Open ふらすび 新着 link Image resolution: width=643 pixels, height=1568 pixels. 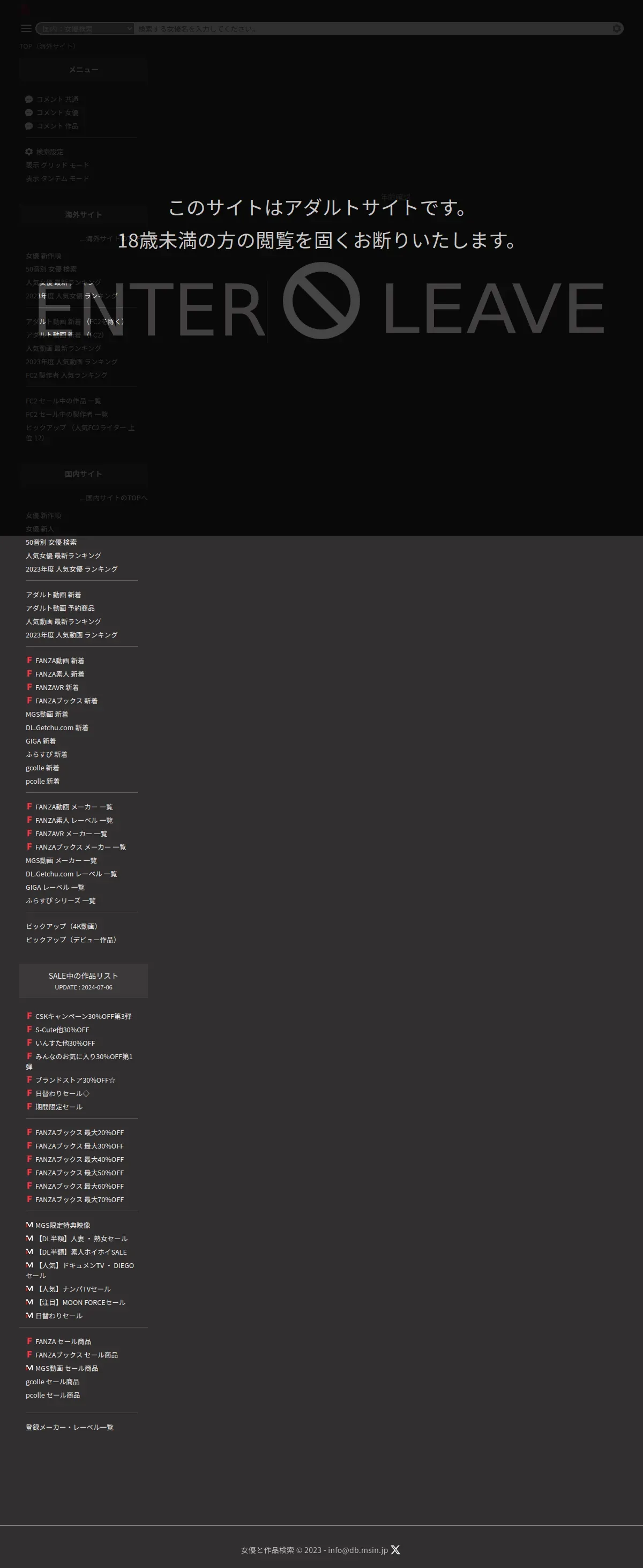(46, 754)
